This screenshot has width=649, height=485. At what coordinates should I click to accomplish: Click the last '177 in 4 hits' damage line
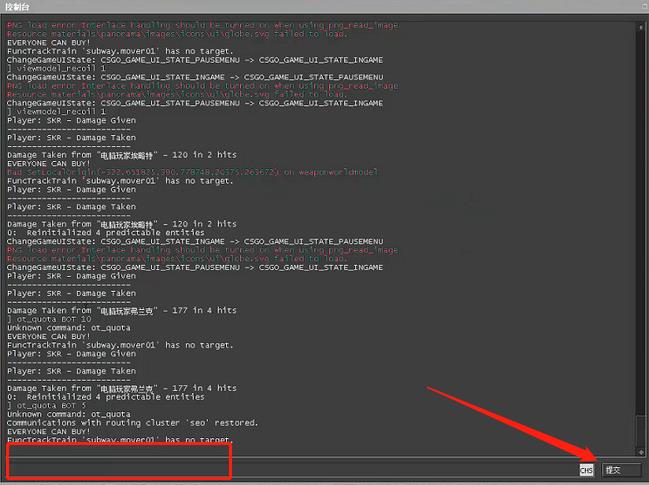point(120,387)
